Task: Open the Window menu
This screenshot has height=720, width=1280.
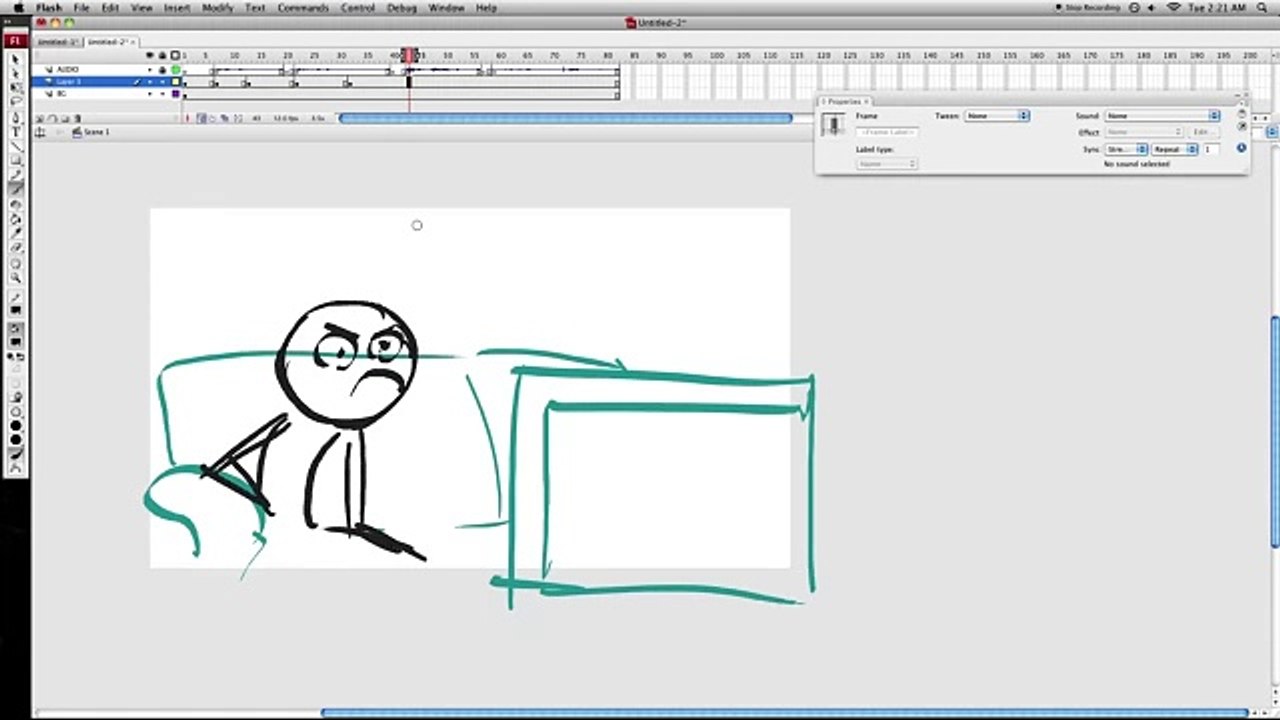Action: pos(446,7)
